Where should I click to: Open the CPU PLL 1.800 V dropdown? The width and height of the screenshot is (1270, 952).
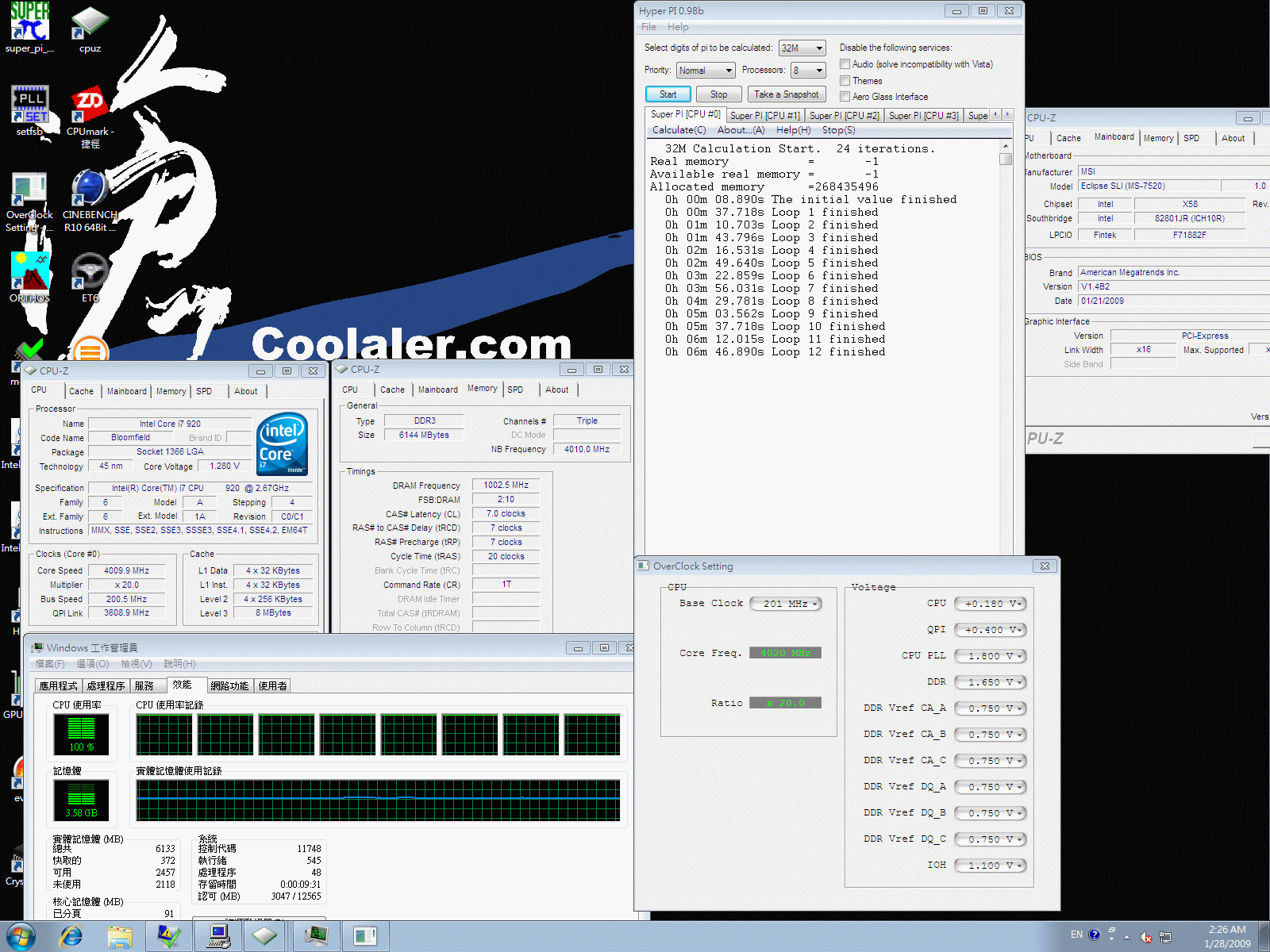click(991, 656)
